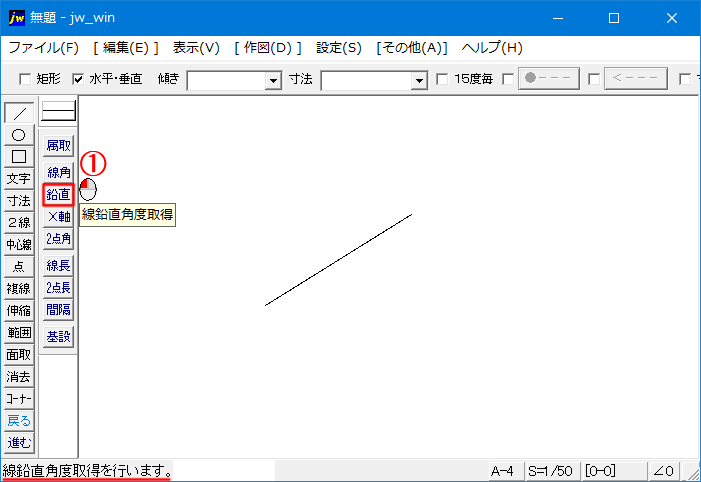The image size is (701, 482).
Task: Select the 伸縮 extend tool
Action: pos(19,310)
